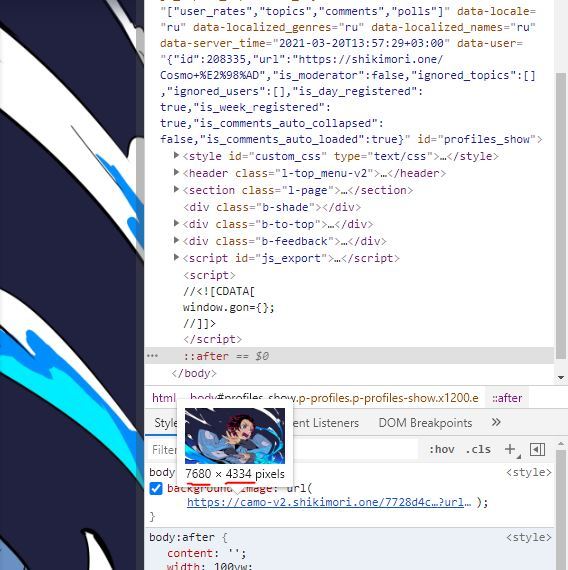568x570 pixels.
Task: Click the three-dots icon beside ::after row
Action: pos(152,356)
